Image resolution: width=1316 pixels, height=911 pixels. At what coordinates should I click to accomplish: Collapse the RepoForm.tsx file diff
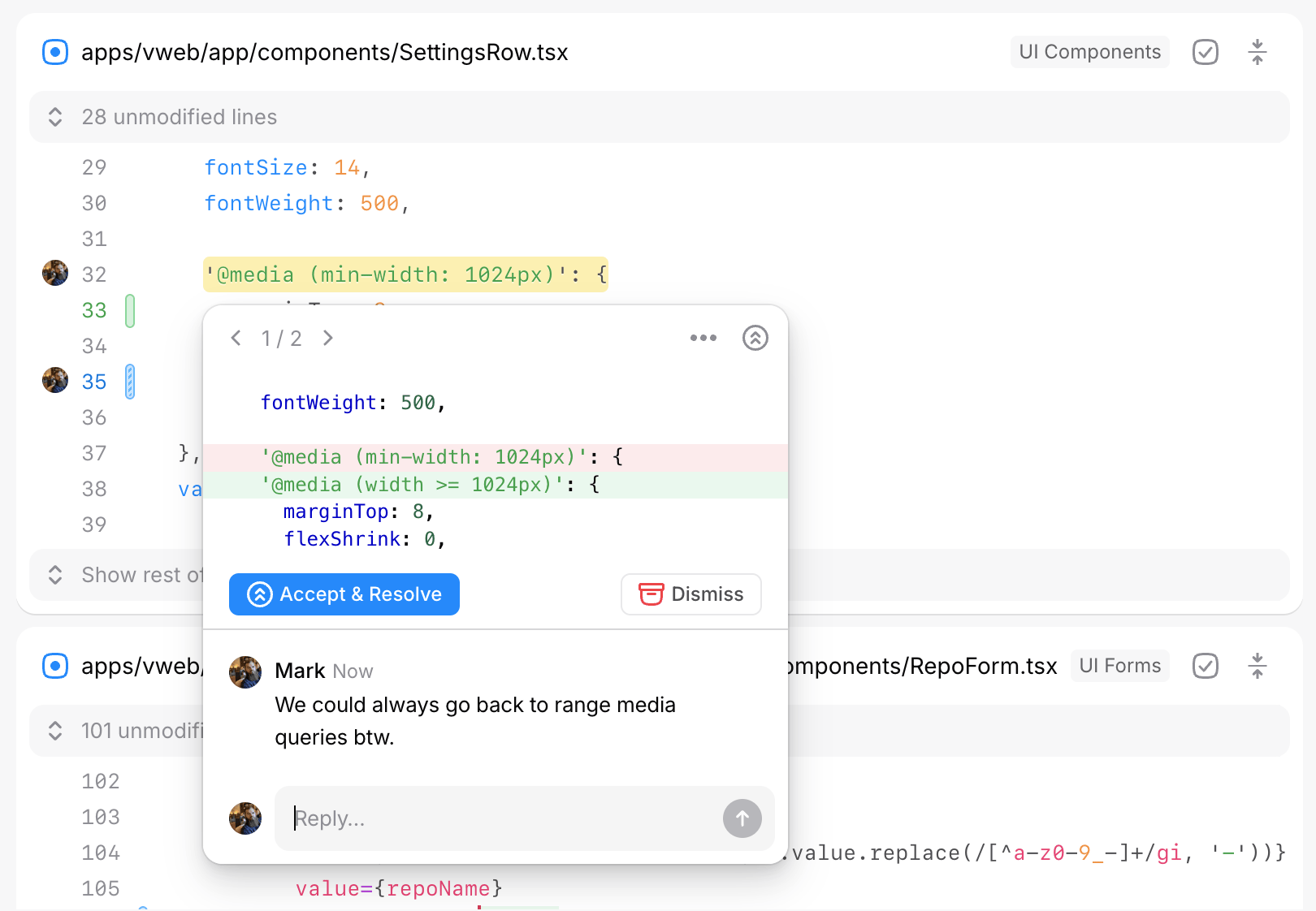(1257, 666)
